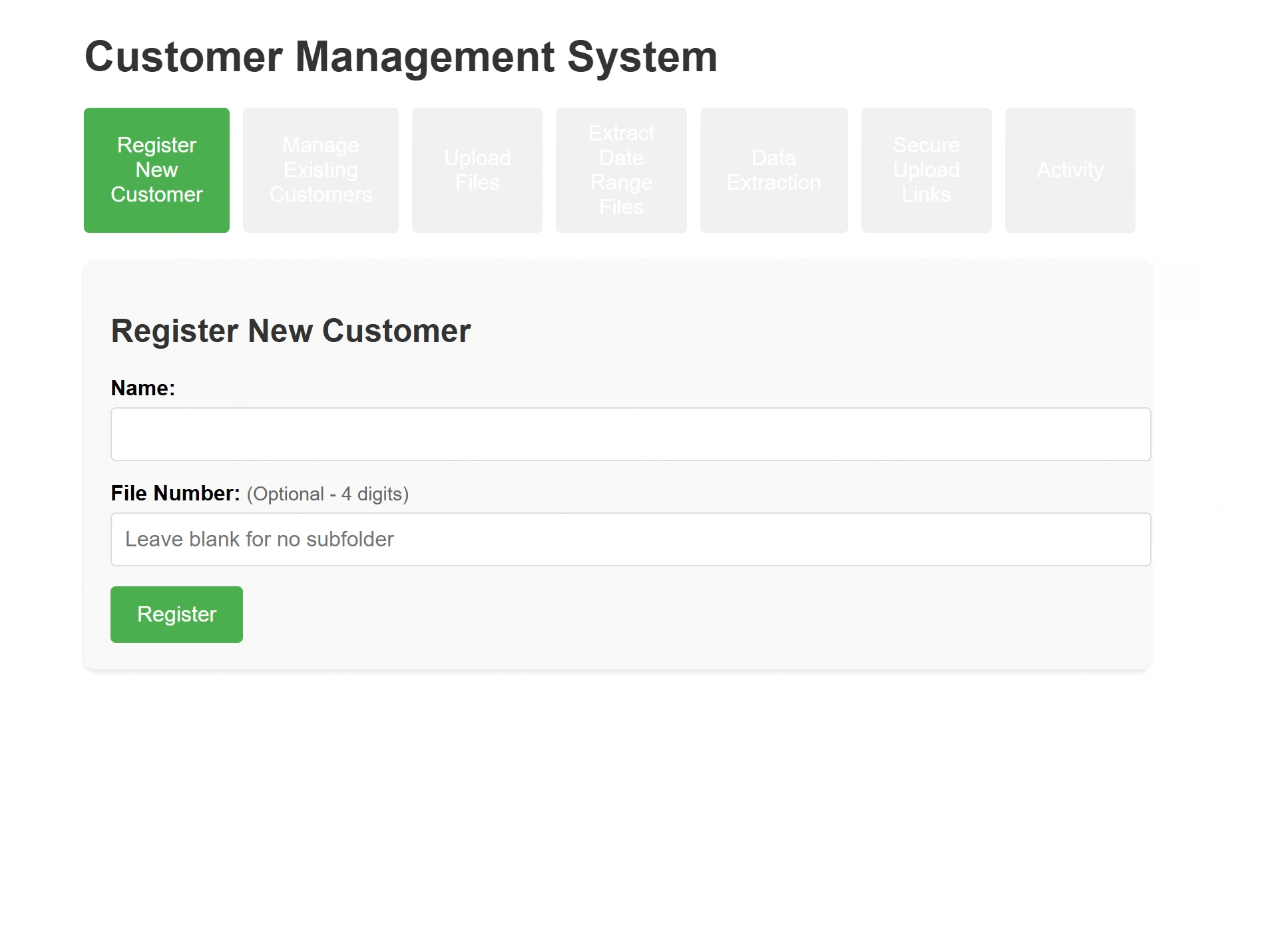Click the "(Optional - 4 digits)" hint text

click(327, 494)
